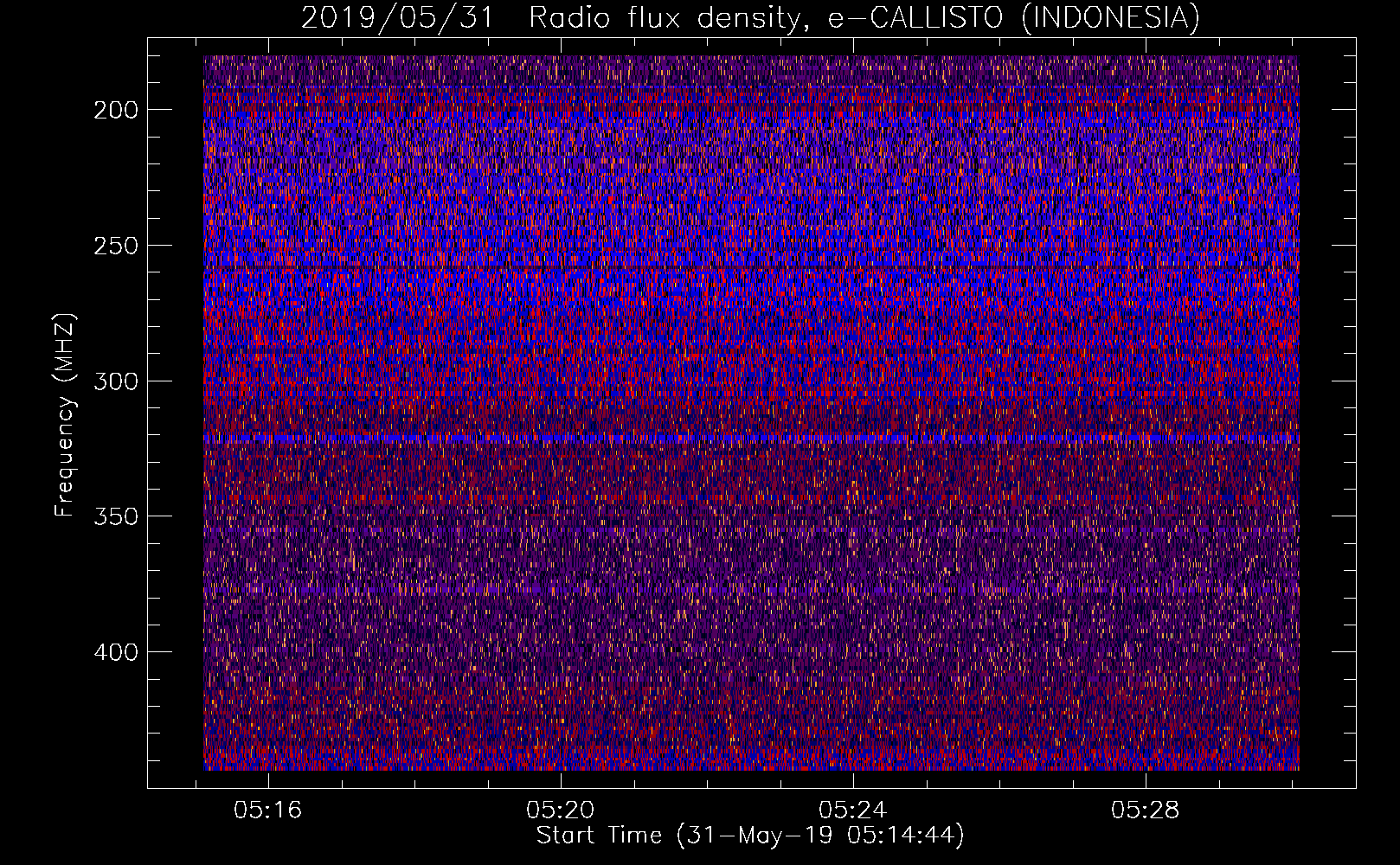Click the 250 frequency tick label
Screen dimensions: 1400x865
(115, 246)
